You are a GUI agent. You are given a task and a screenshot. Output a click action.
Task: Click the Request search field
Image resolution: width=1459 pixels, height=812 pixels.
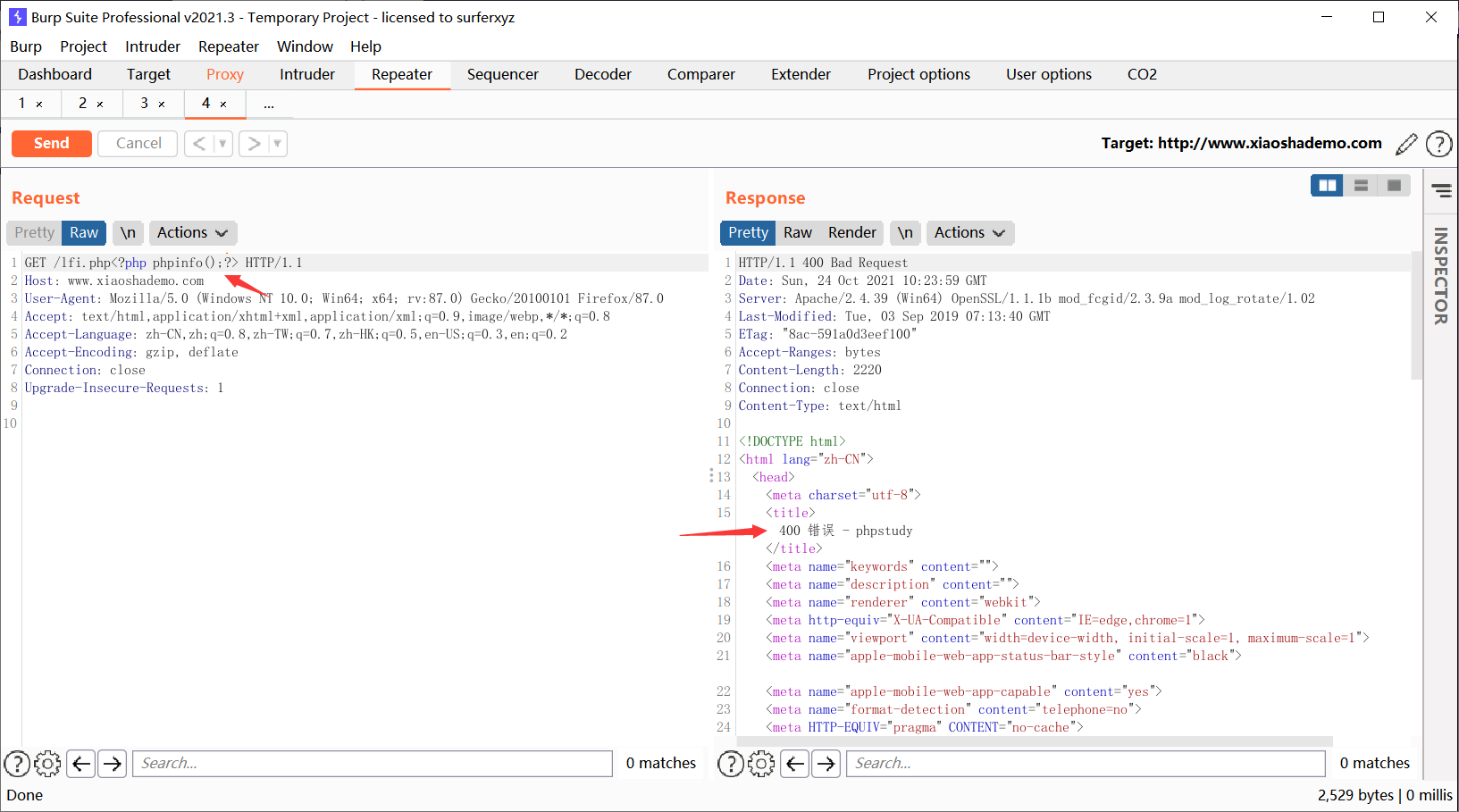(373, 764)
